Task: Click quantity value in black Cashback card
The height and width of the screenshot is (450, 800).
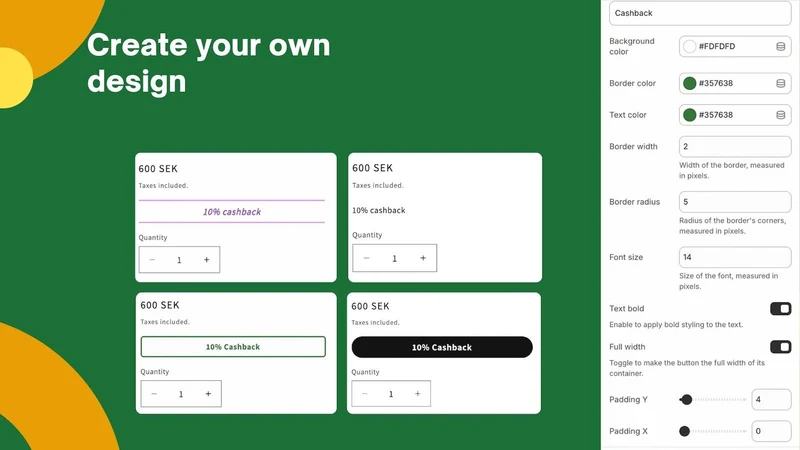Action: point(391,394)
